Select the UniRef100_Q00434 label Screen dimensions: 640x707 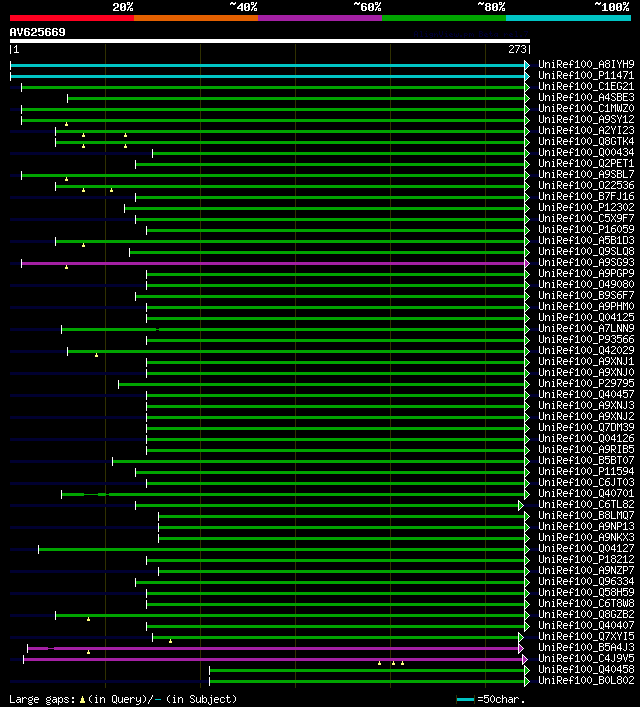pyautogui.click(x=586, y=152)
